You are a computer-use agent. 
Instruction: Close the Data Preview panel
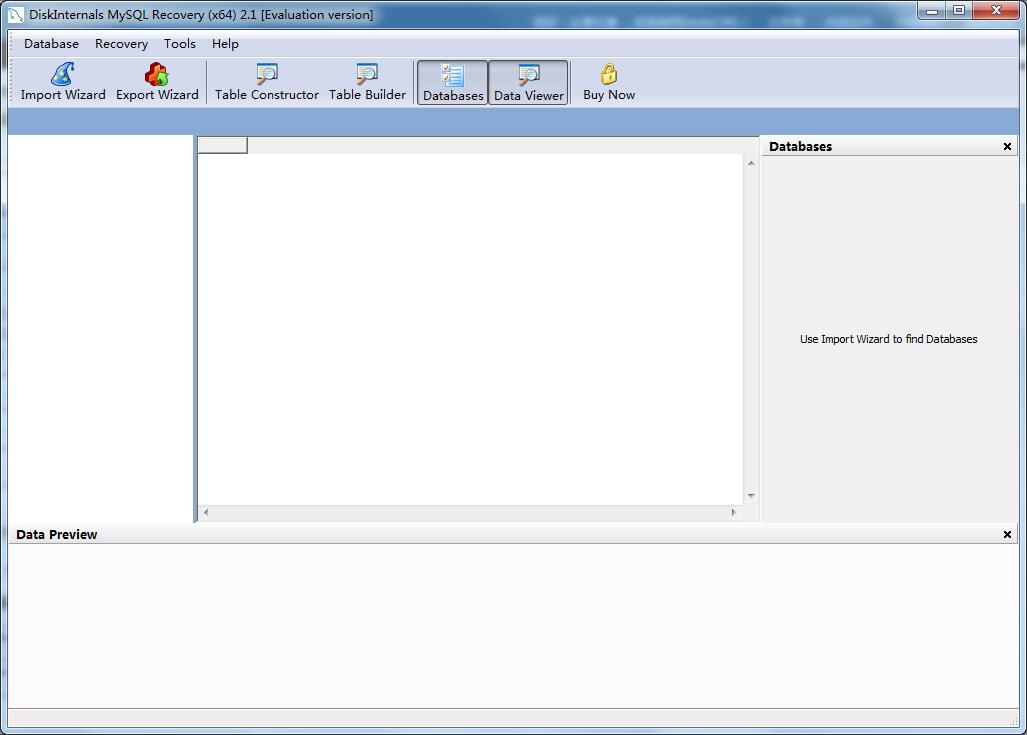1007,535
